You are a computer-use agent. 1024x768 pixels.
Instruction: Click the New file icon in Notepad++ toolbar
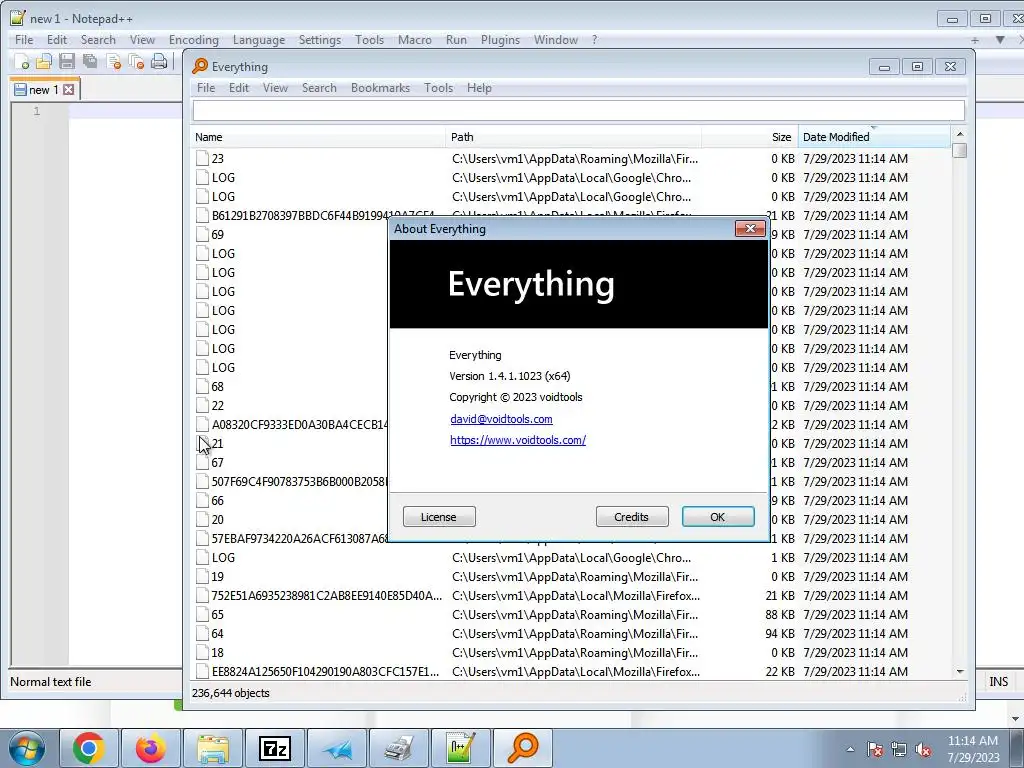click(22, 62)
